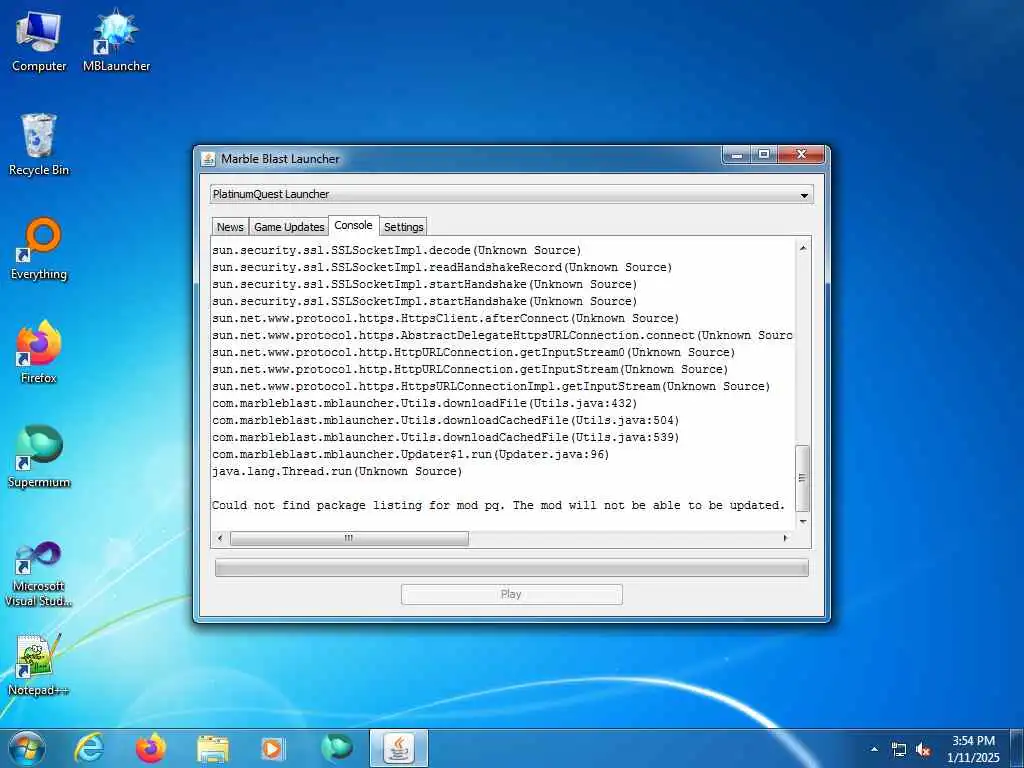Click the 'Updater$1.run(Updater.java:96)' line
This screenshot has width=1024, height=768.
coord(411,454)
